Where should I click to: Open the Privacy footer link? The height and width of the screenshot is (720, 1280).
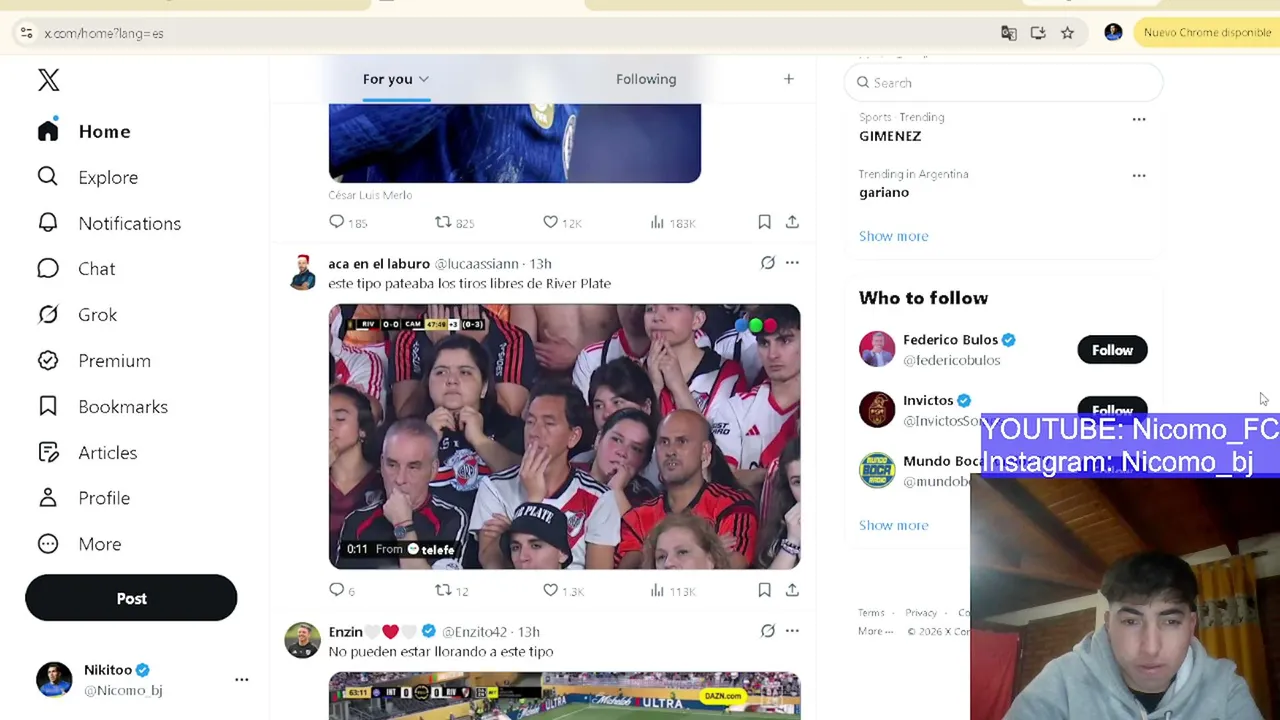[x=921, y=613]
